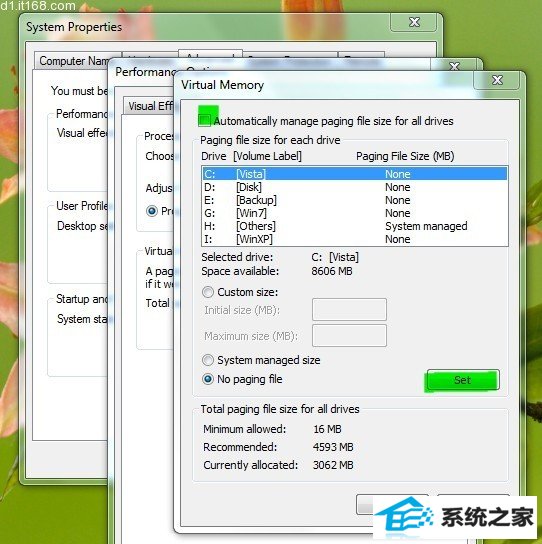
Task: Click the Set button
Action: pos(463,380)
